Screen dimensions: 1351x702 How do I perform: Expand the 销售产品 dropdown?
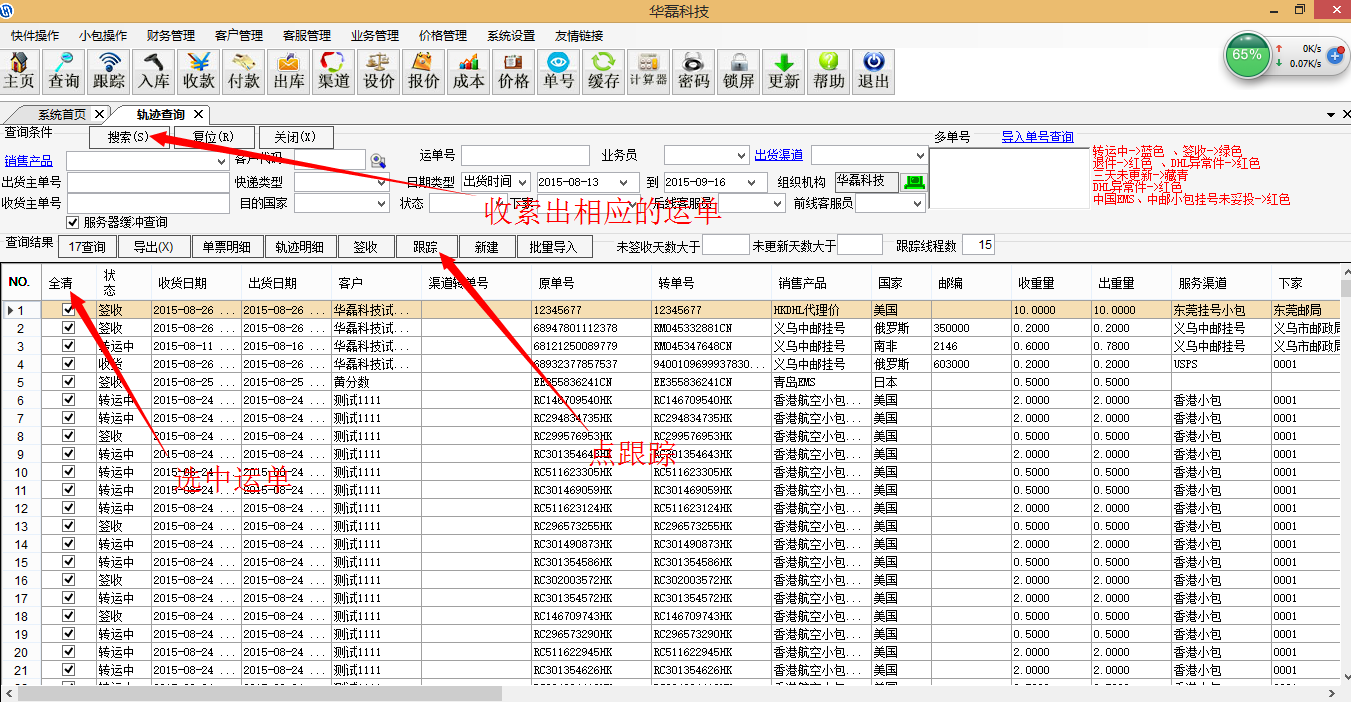222,161
